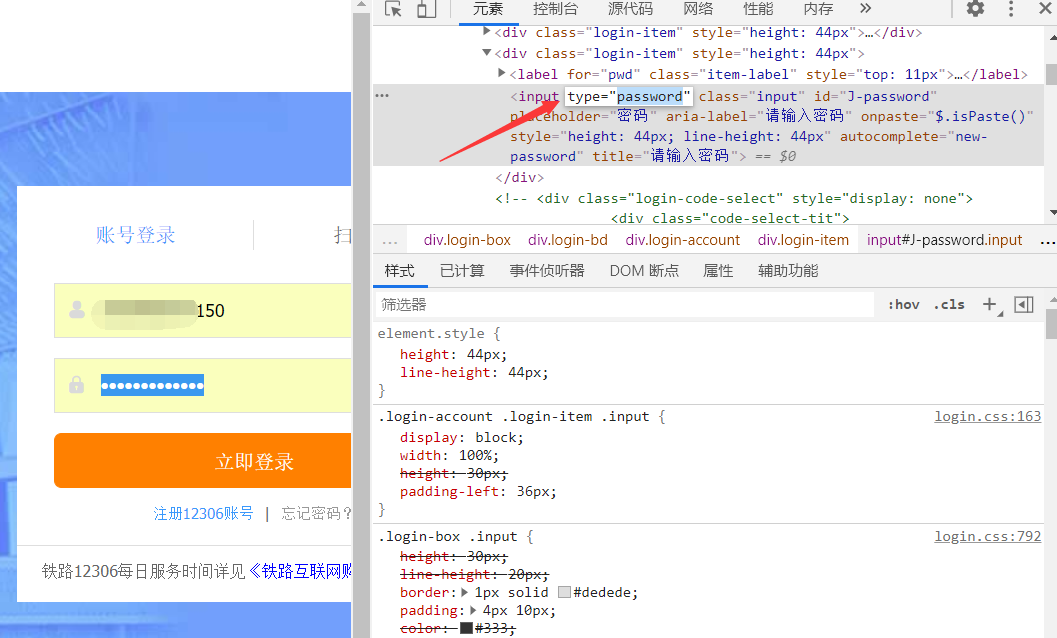Open the login.css:163 source link
1057x638 pixels.
click(x=987, y=416)
